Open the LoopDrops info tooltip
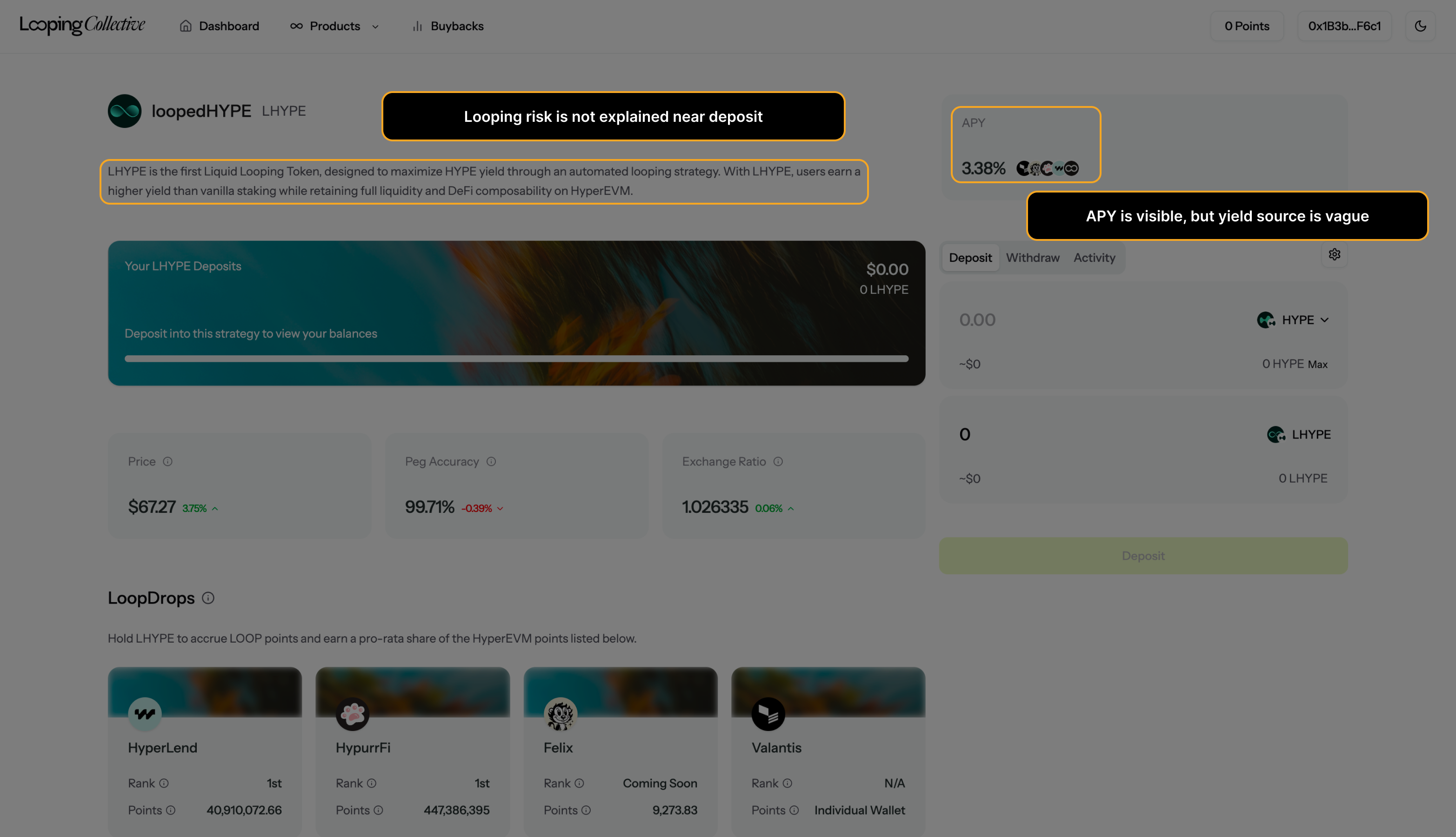Screen dimensions: 1456x837 pyautogui.click(x=208, y=598)
